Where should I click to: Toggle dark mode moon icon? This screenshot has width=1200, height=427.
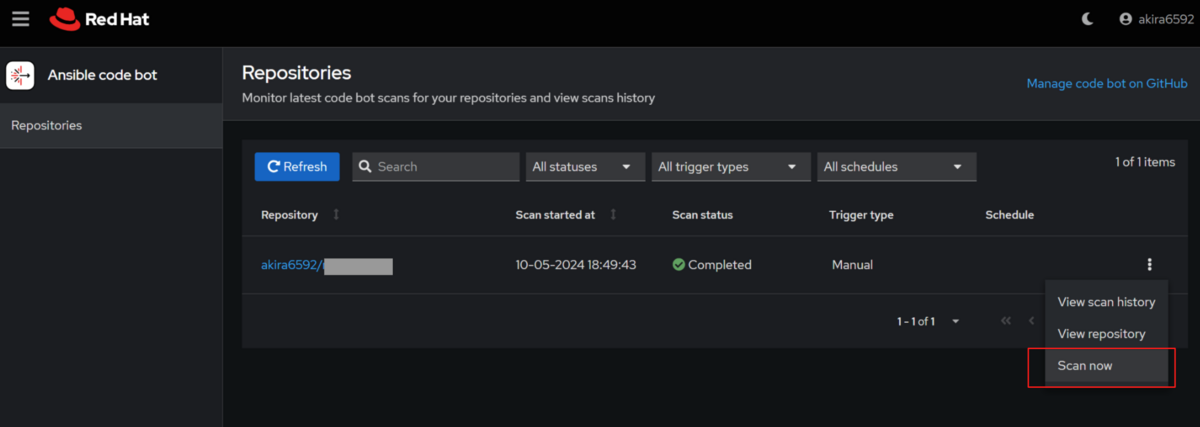click(1088, 19)
